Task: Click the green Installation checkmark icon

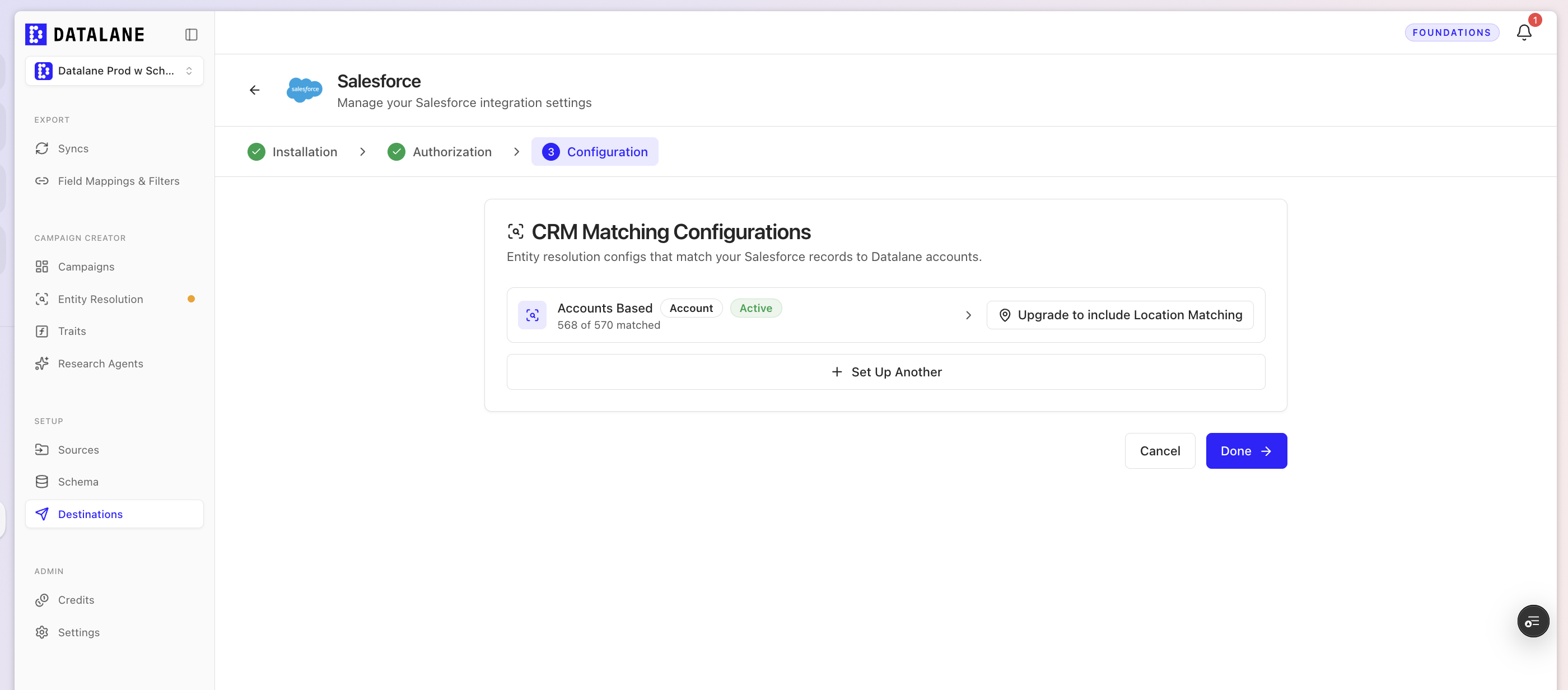Action: [256, 152]
